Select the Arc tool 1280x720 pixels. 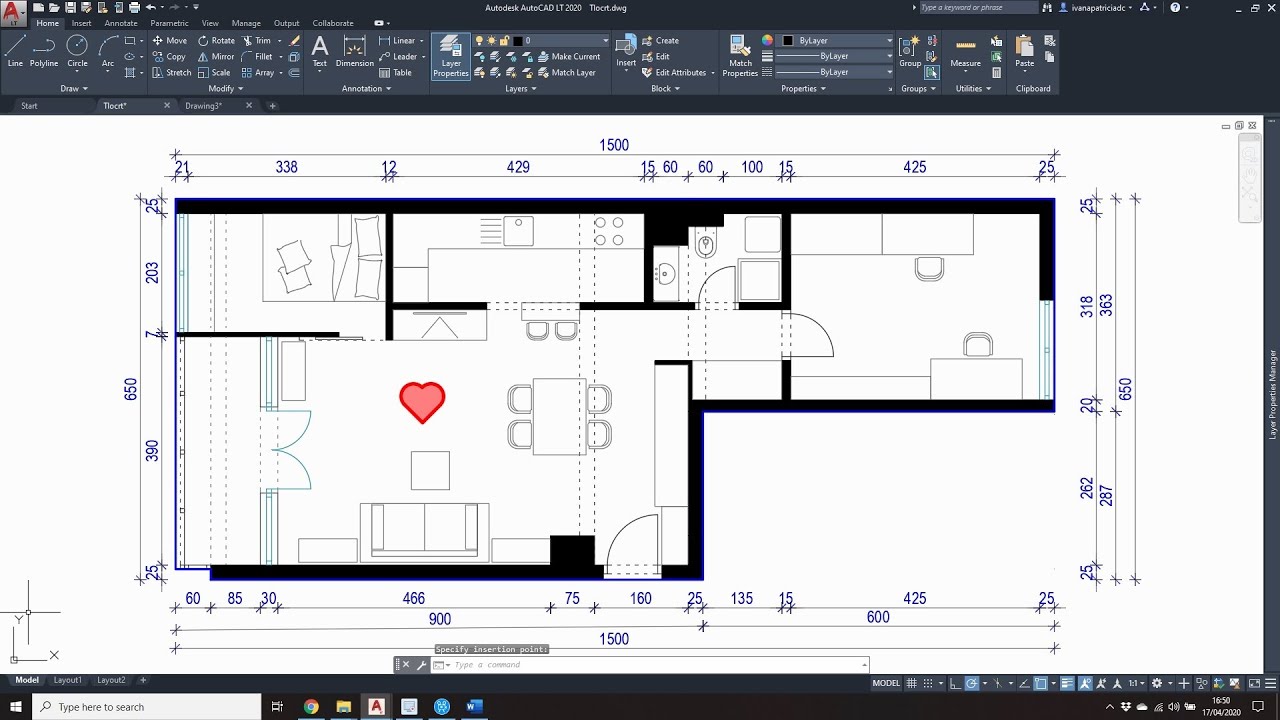107,51
